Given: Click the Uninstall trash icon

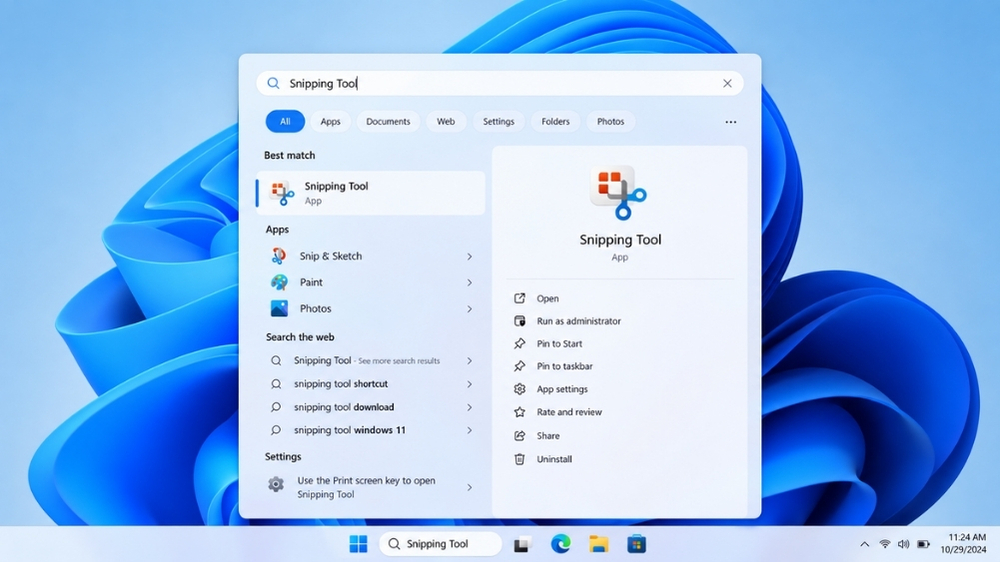Looking at the screenshot, I should tap(520, 459).
